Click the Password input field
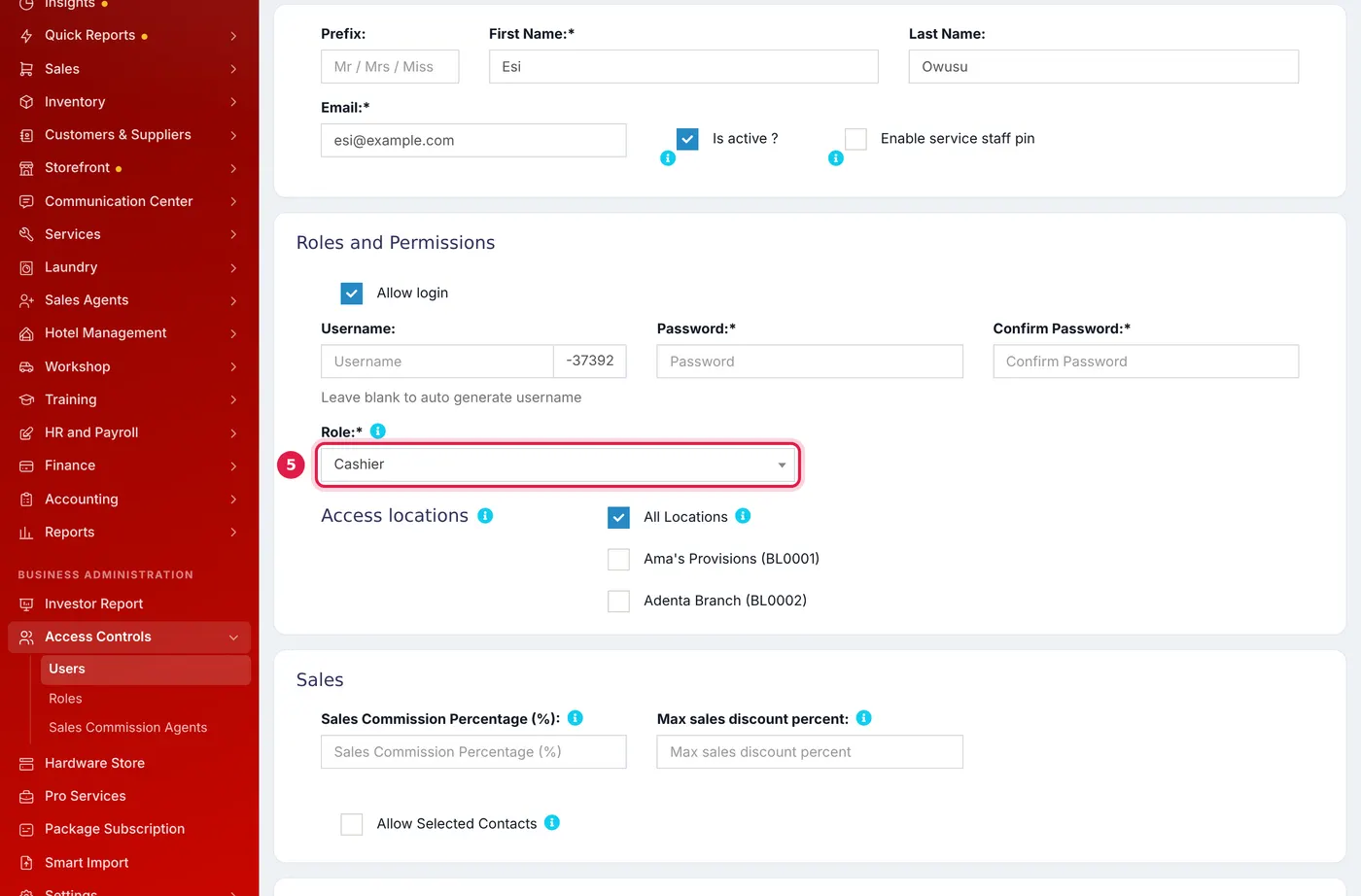Viewport: 1361px width, 896px height. click(x=810, y=362)
